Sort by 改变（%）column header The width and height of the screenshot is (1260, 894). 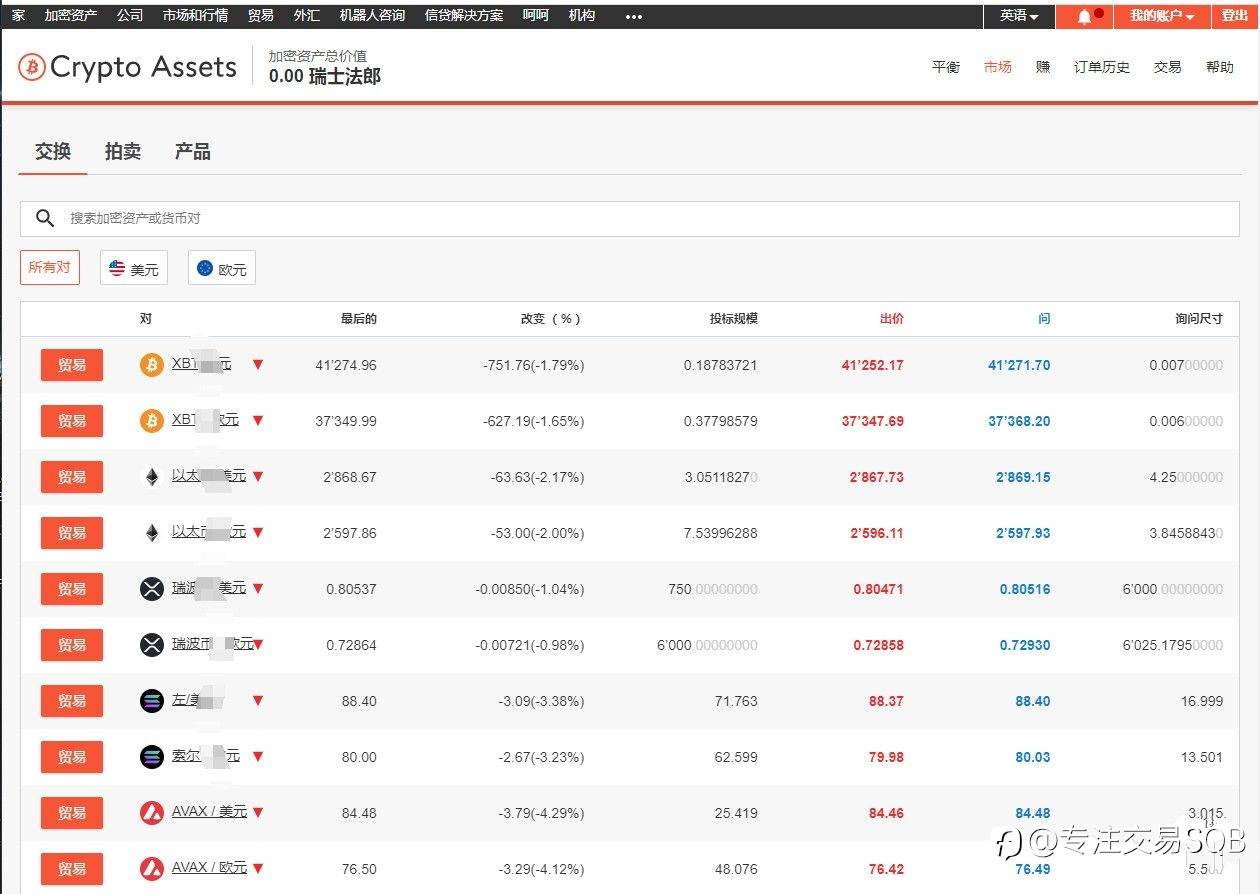click(551, 319)
